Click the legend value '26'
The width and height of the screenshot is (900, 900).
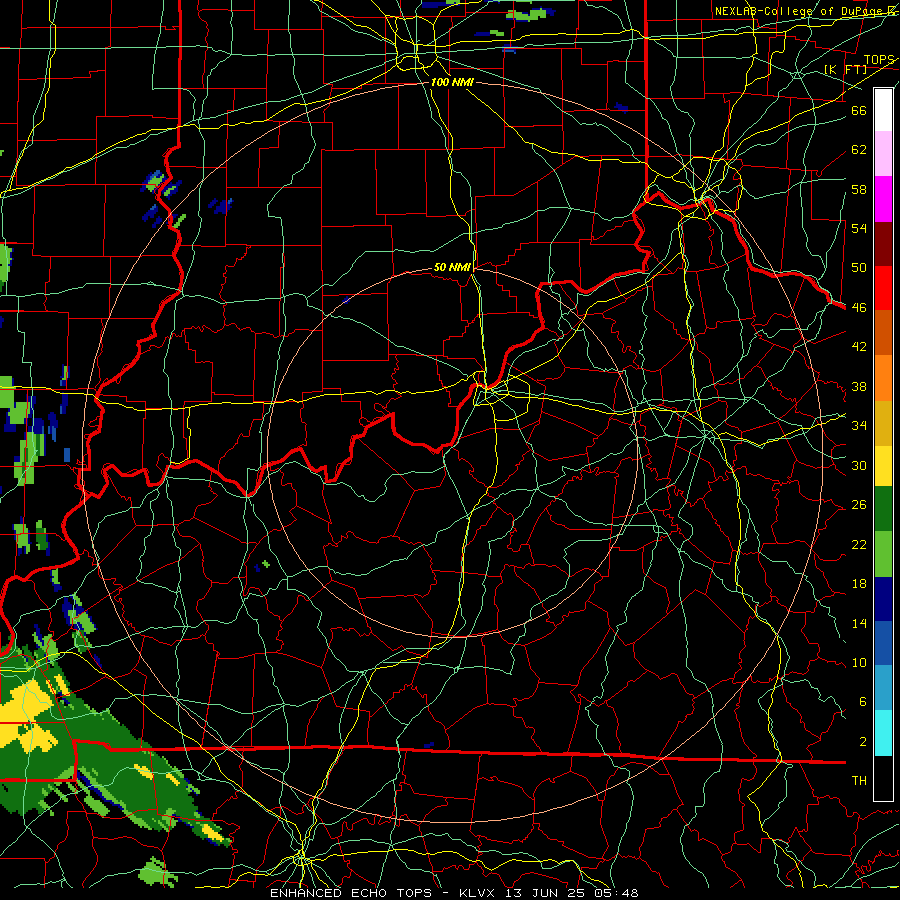(x=859, y=505)
